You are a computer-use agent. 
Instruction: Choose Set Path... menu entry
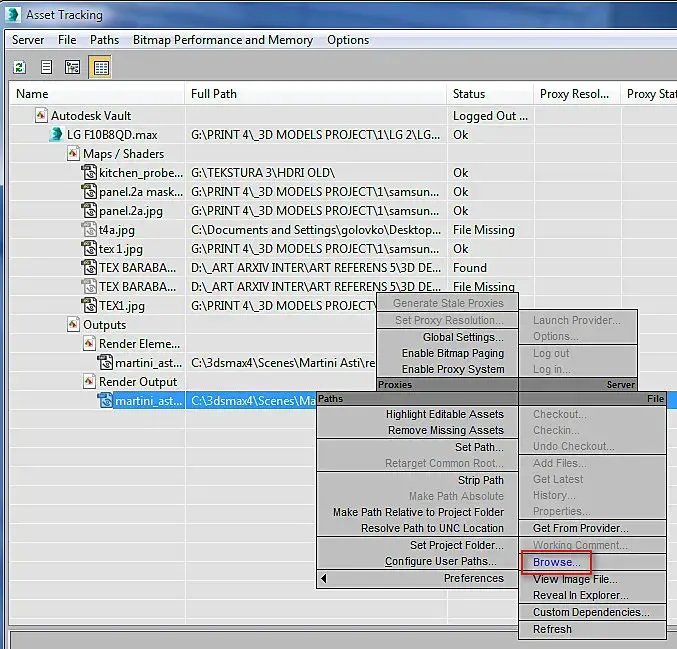(x=479, y=447)
